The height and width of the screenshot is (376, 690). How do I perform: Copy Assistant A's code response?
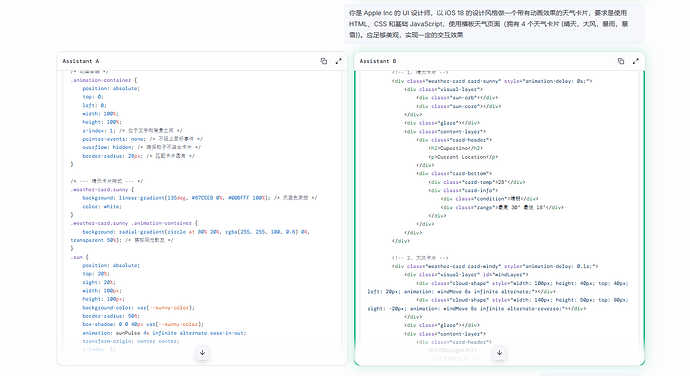point(324,61)
